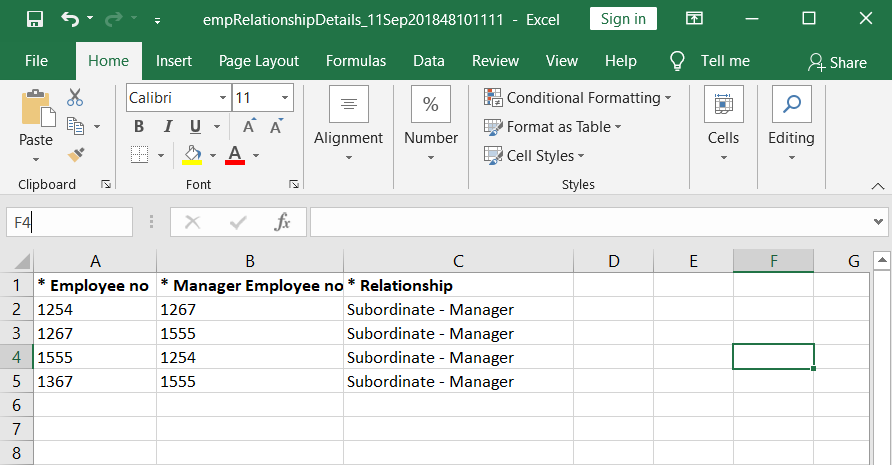Open the Fill Color dropdown arrow

[x=213, y=155]
